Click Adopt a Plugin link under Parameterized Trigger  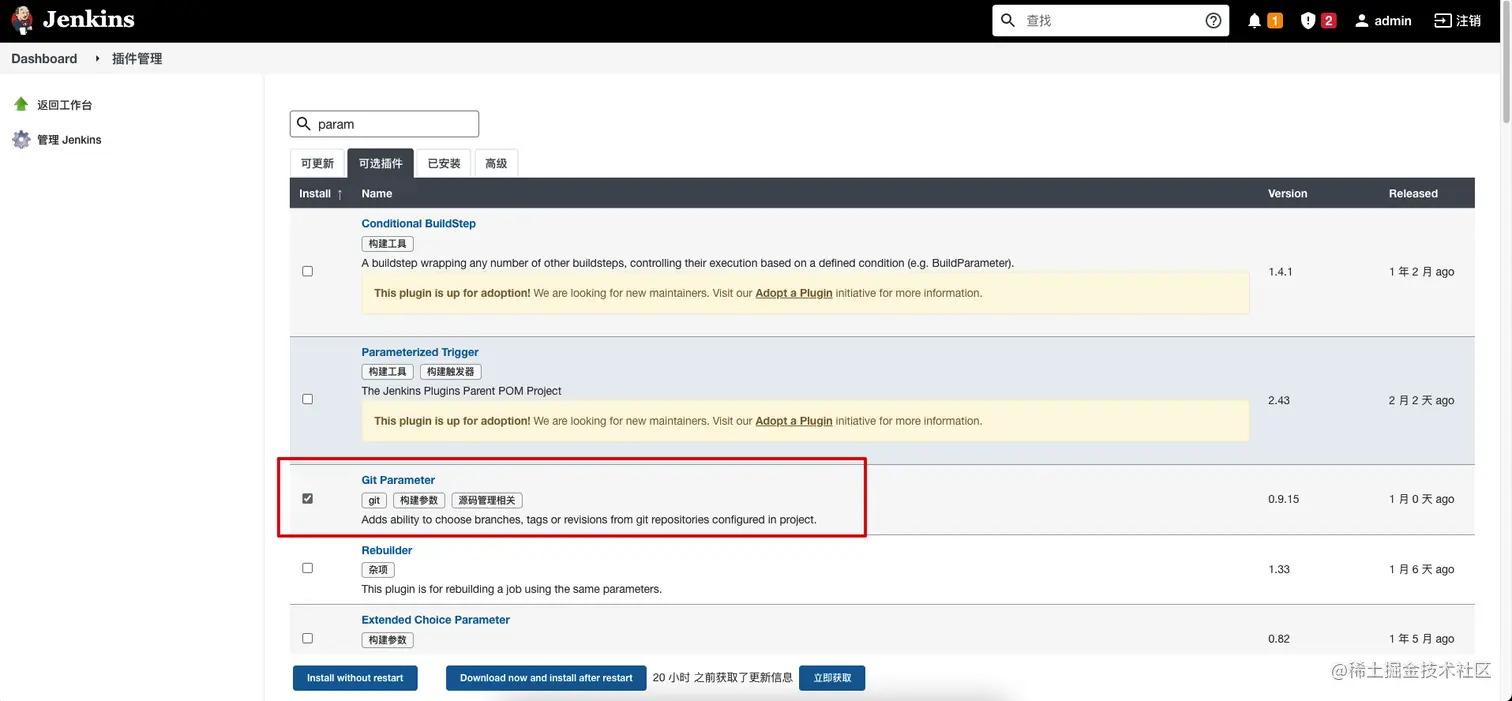pos(794,421)
